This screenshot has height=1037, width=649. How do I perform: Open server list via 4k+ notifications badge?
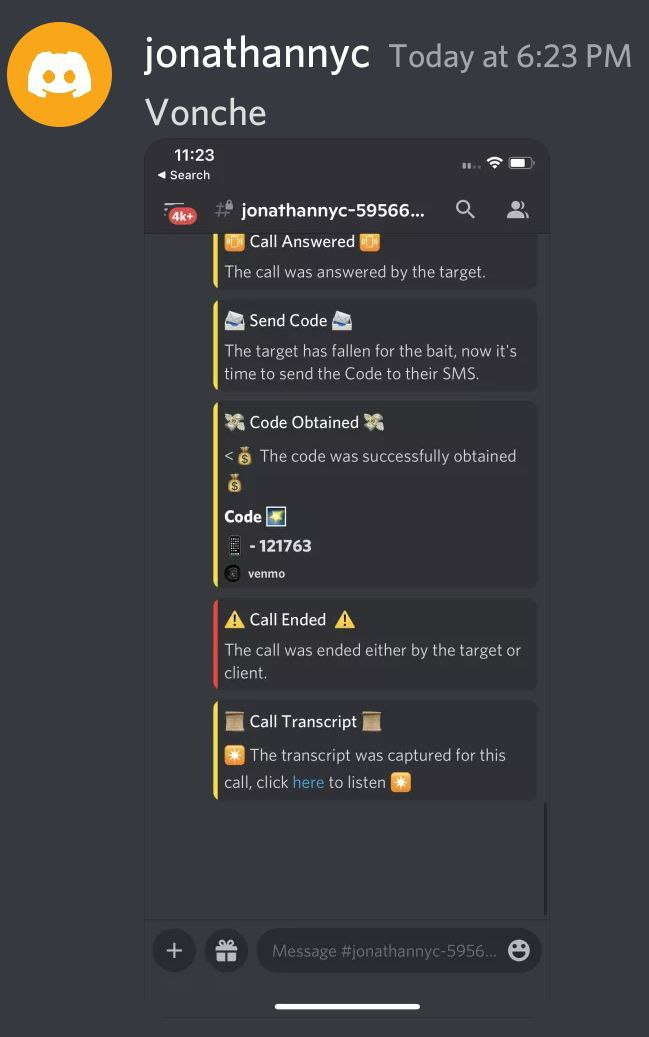pos(180,213)
